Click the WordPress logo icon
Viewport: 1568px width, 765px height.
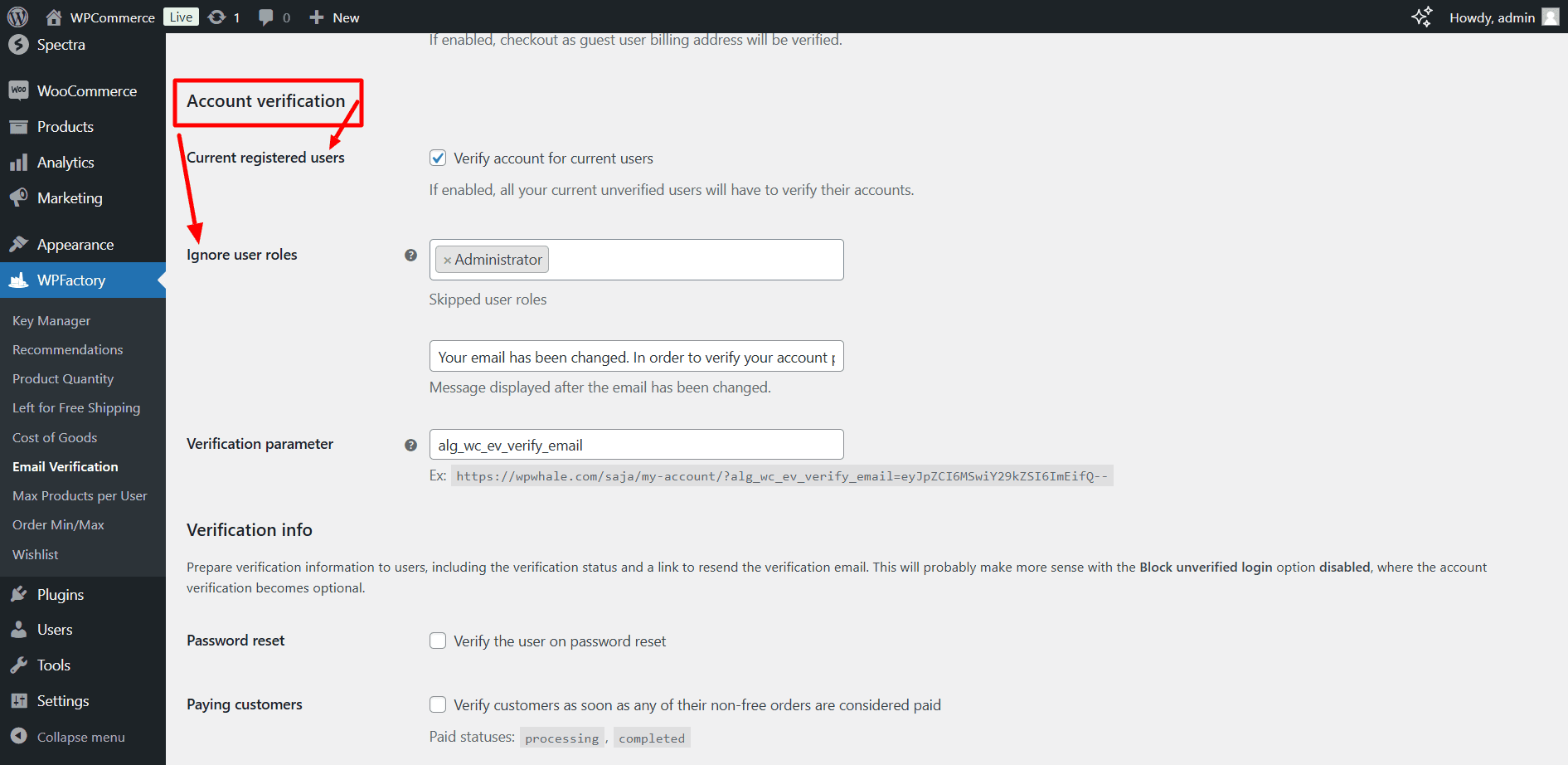tap(17, 17)
